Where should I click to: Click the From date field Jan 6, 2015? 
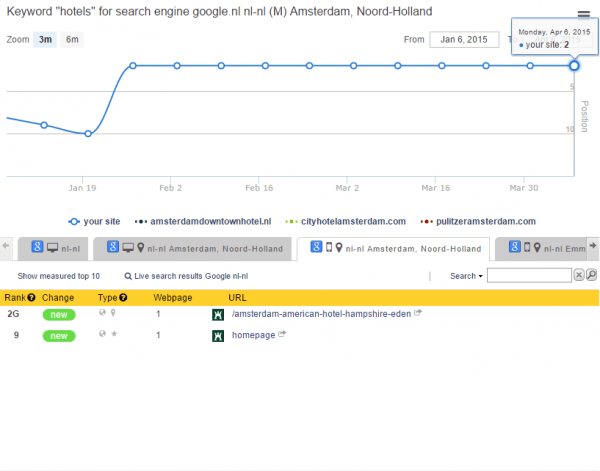coord(464,40)
